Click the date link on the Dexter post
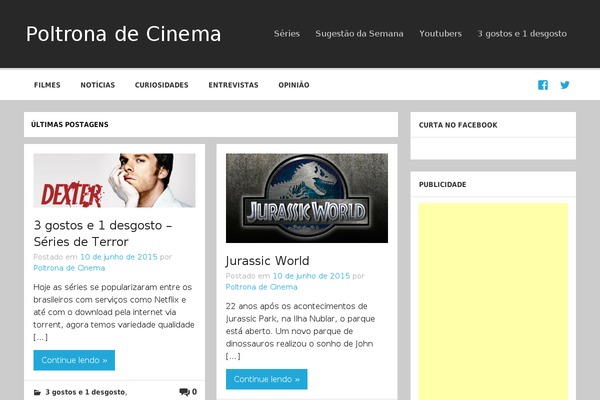The image size is (600, 400). coord(119,257)
